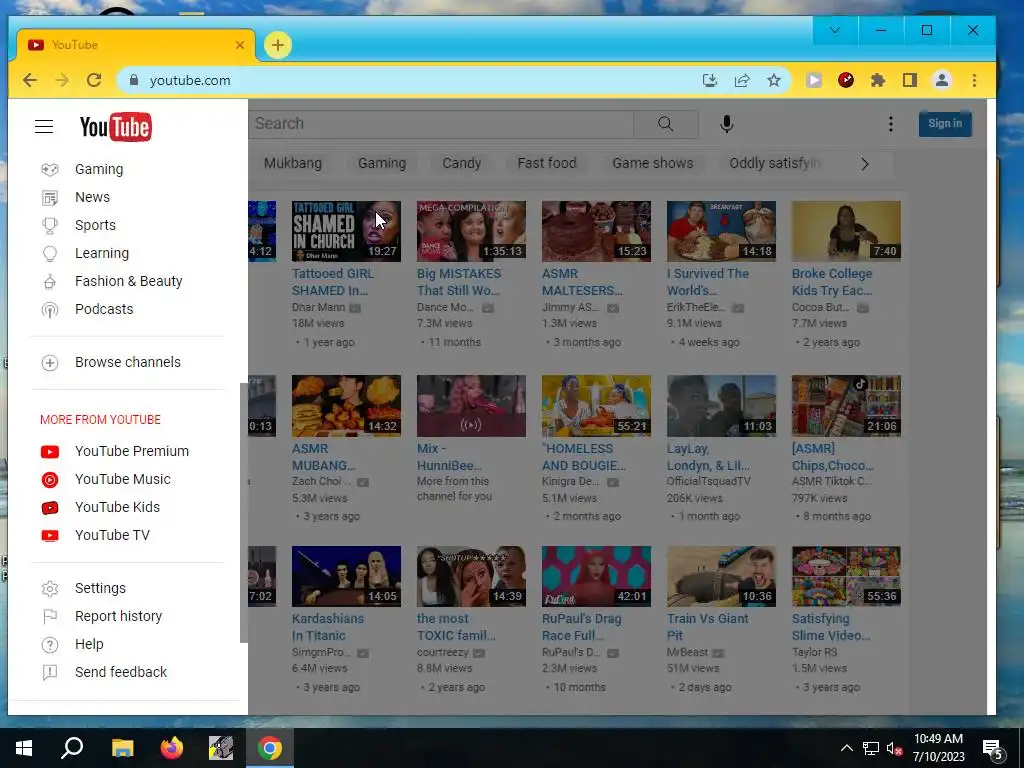
Task: Open tab search dropdown chevron
Action: (x=835, y=30)
